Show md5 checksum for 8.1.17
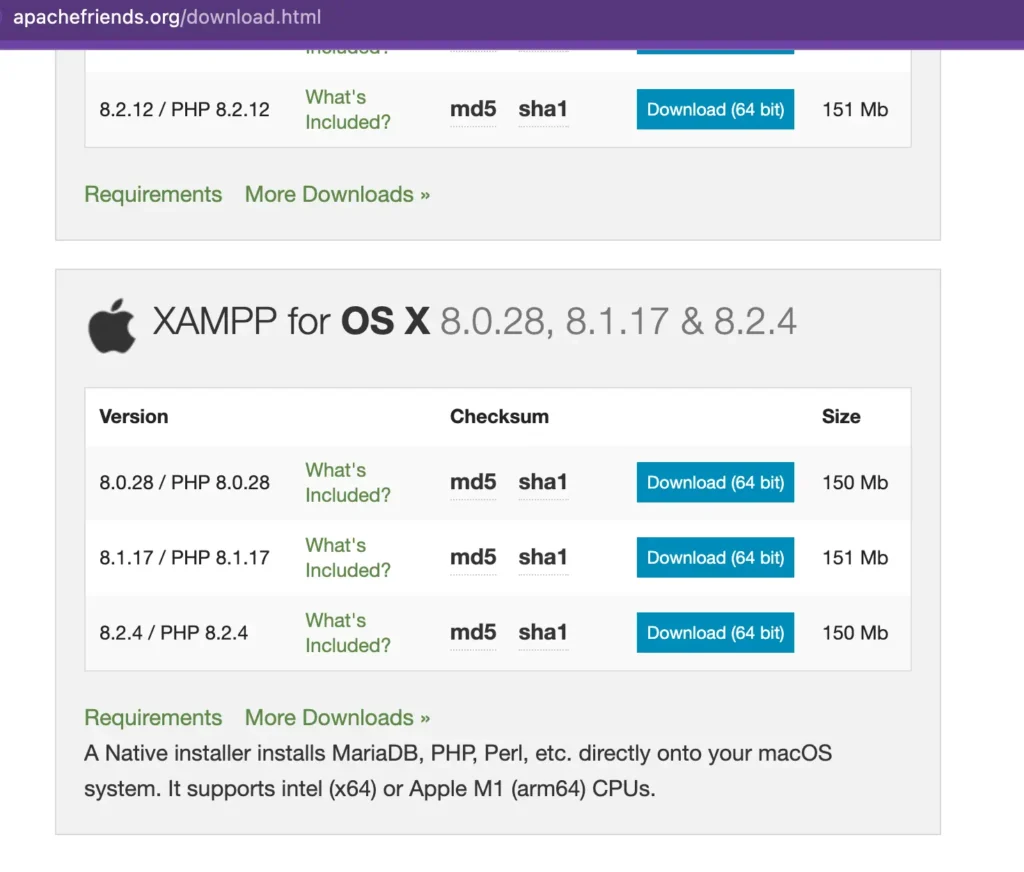1024x872 pixels. (473, 557)
